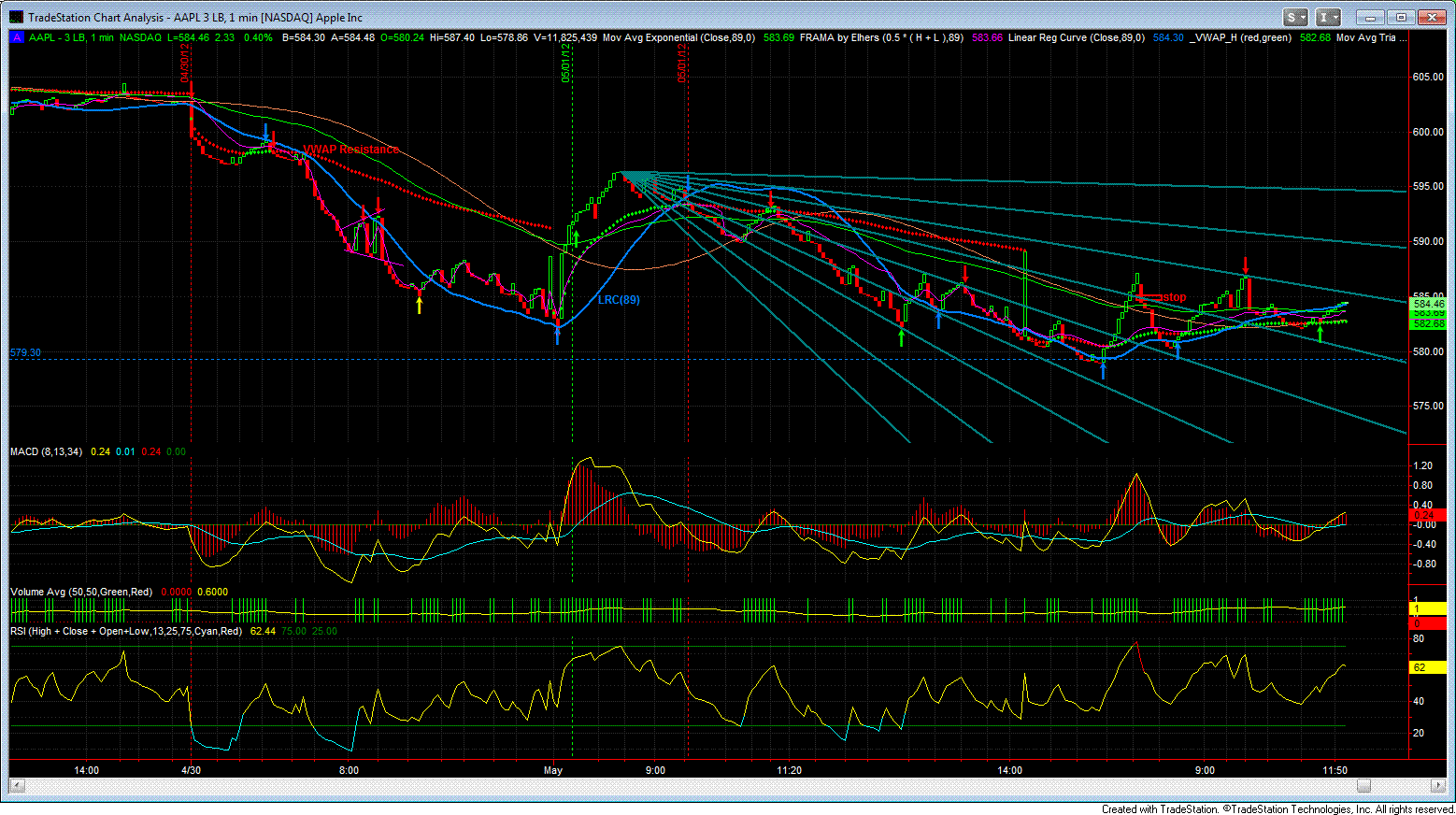Click the '600.00' price axis label
This screenshot has width=1456, height=815.
point(1428,133)
